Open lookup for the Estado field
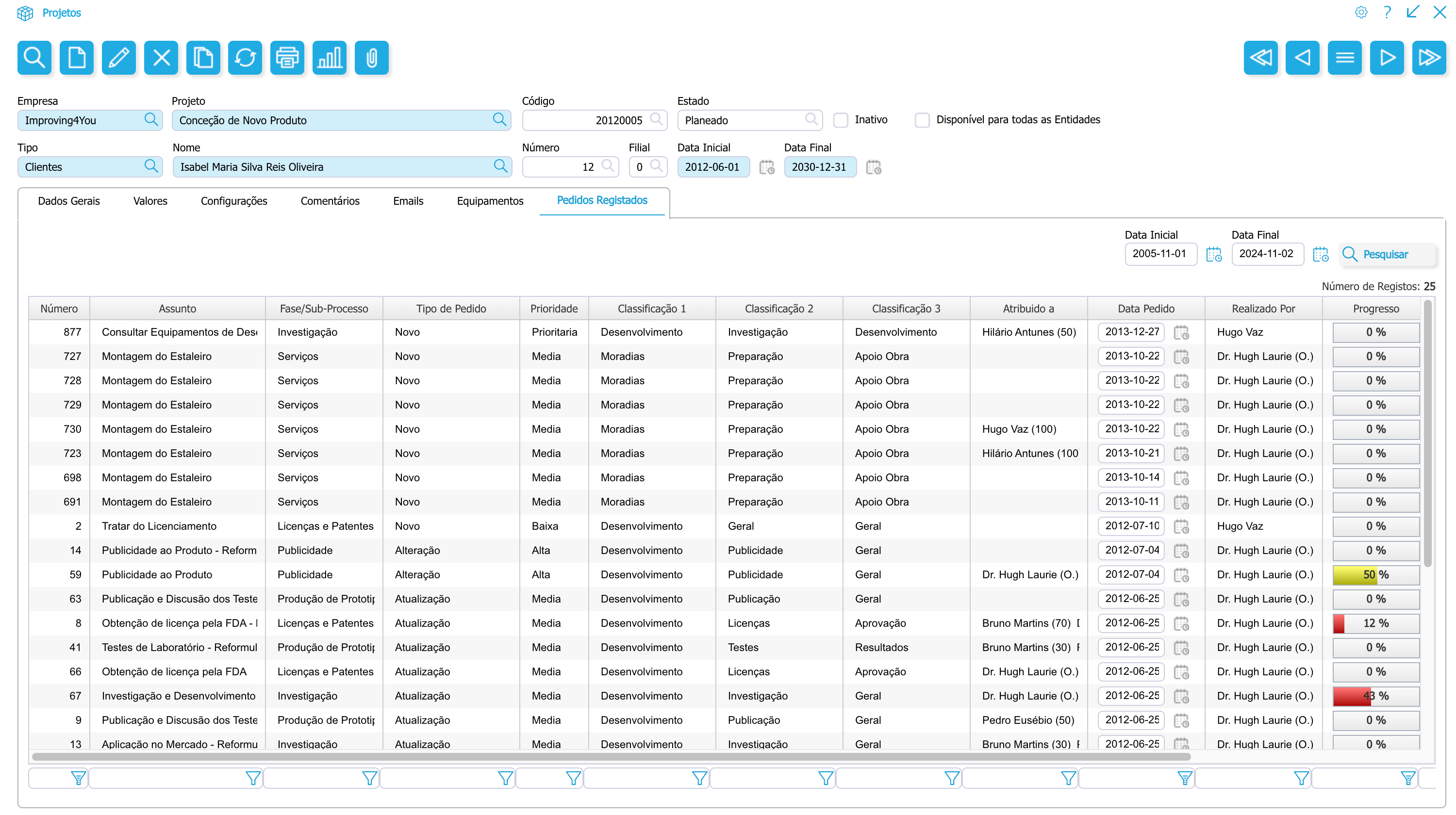This screenshot has width=1456, height=815. pyautogui.click(x=811, y=119)
